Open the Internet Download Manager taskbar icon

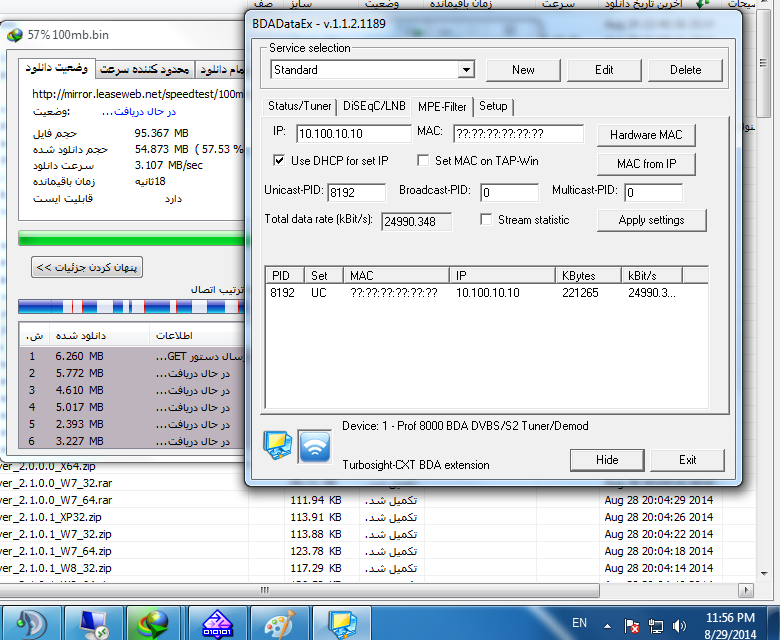[x=154, y=623]
